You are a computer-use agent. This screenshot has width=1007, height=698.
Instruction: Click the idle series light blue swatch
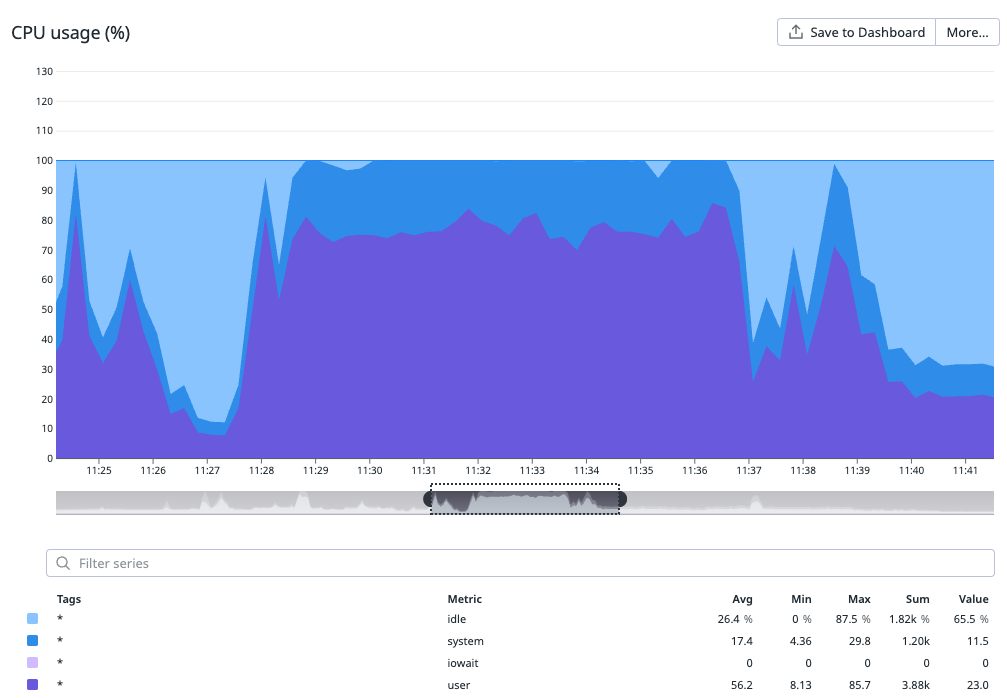tap(33, 619)
